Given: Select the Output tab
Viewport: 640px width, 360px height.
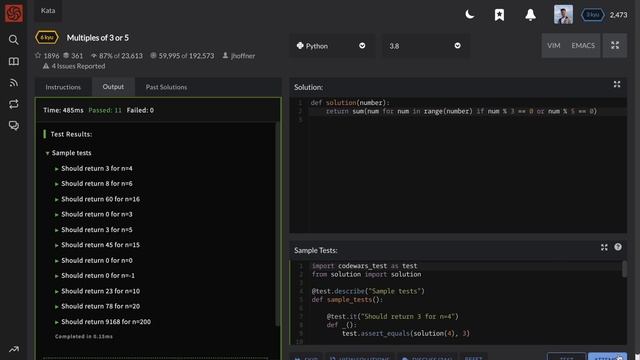Looking at the screenshot, I should (113, 87).
